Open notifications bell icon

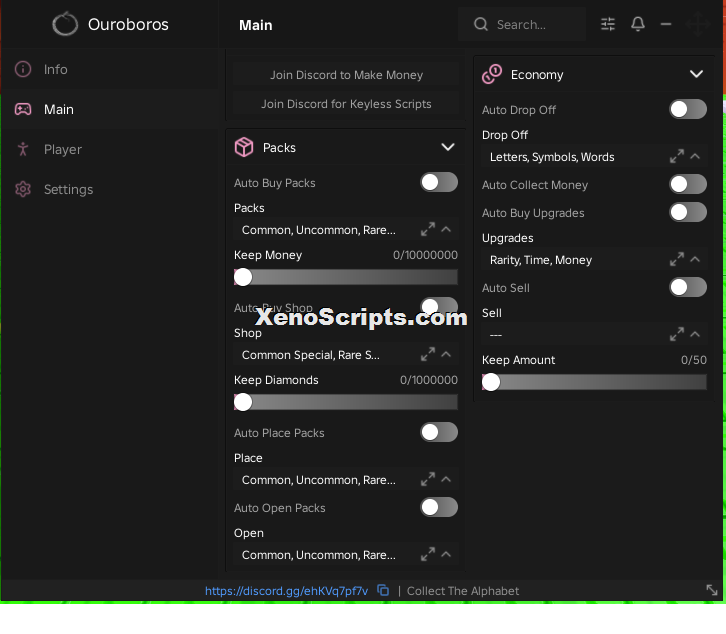click(x=638, y=24)
